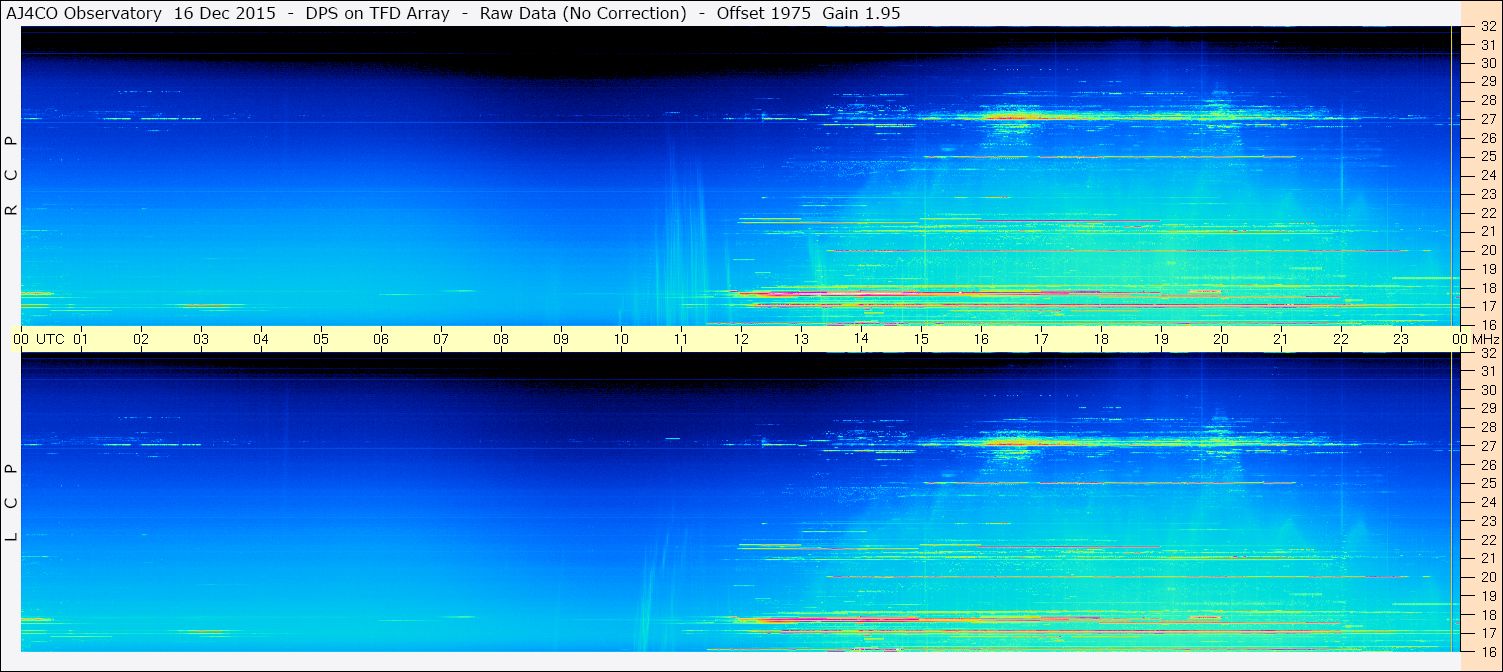Select the 04 hour tick on the axis

pyautogui.click(x=261, y=339)
